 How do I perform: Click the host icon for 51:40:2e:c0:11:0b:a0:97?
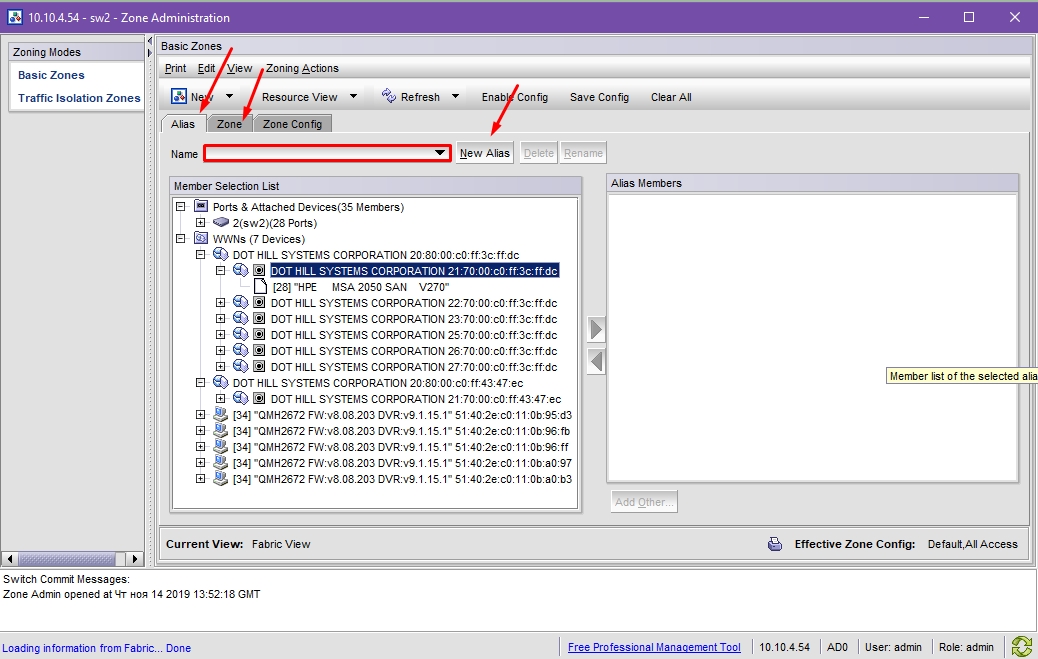220,462
